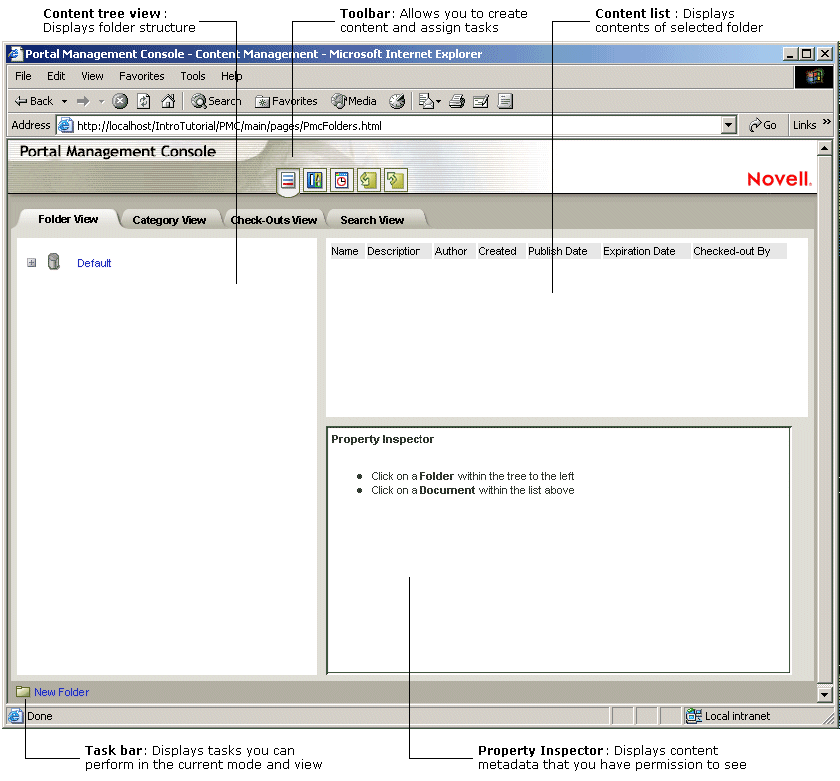Open the File menu

click(x=23, y=76)
